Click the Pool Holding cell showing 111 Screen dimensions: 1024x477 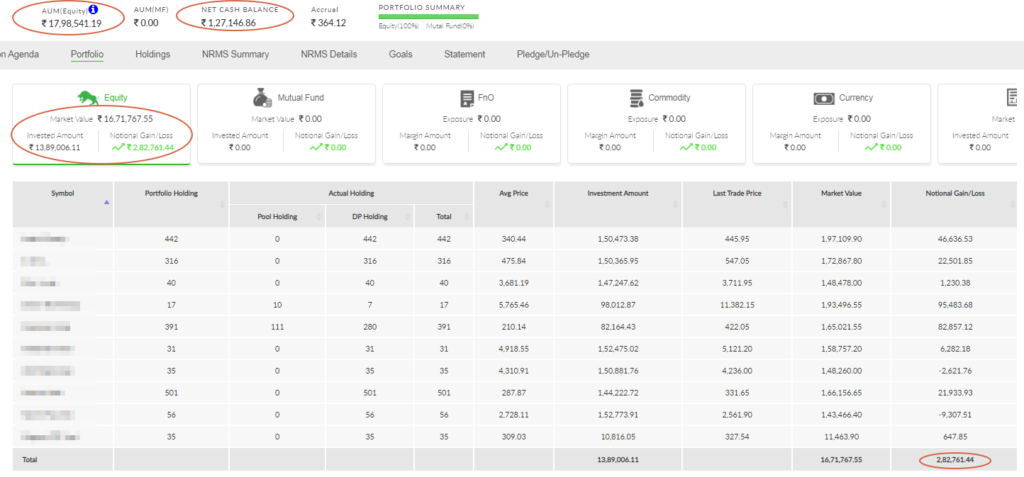pyautogui.click(x=278, y=327)
